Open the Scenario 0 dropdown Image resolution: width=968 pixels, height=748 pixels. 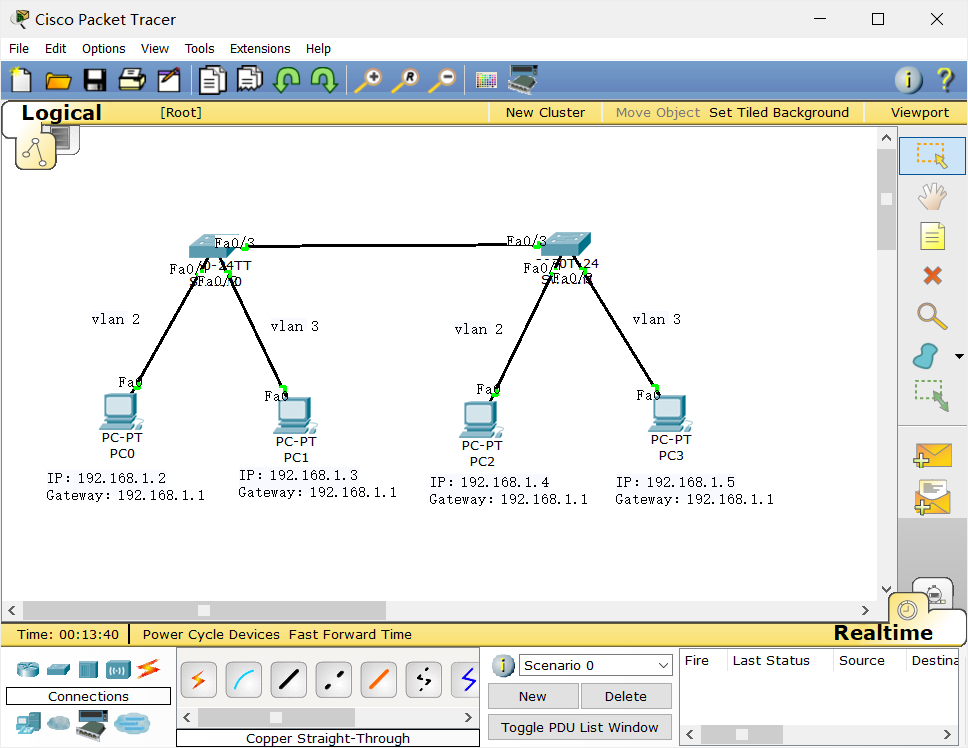[595, 665]
